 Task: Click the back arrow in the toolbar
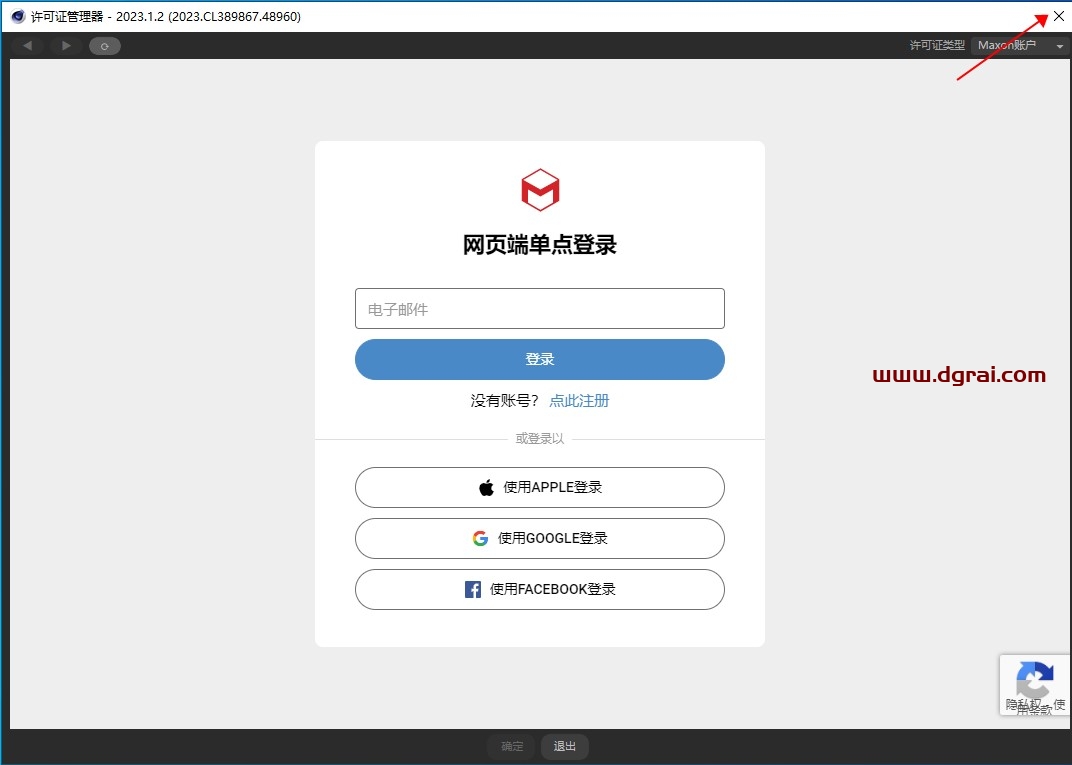[27, 46]
